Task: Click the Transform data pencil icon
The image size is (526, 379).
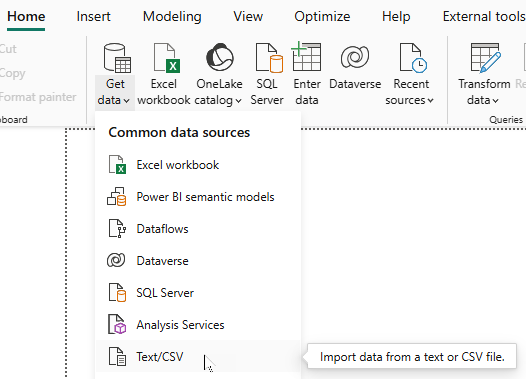Action: [x=486, y=58]
